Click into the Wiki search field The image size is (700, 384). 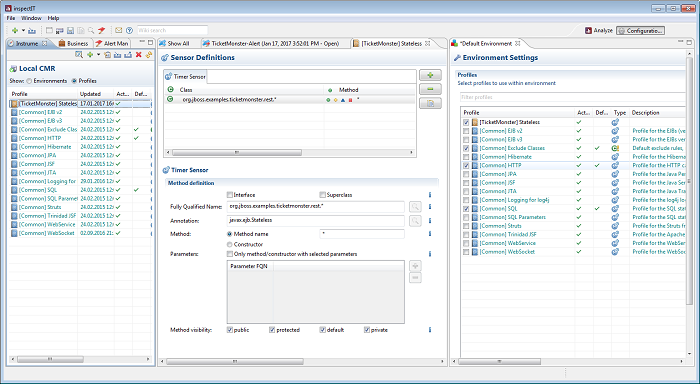(172, 30)
